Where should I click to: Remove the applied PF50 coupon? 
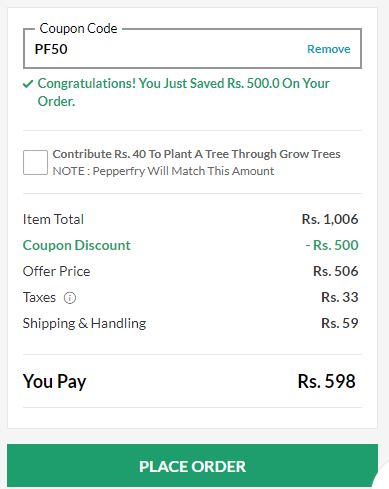click(328, 49)
